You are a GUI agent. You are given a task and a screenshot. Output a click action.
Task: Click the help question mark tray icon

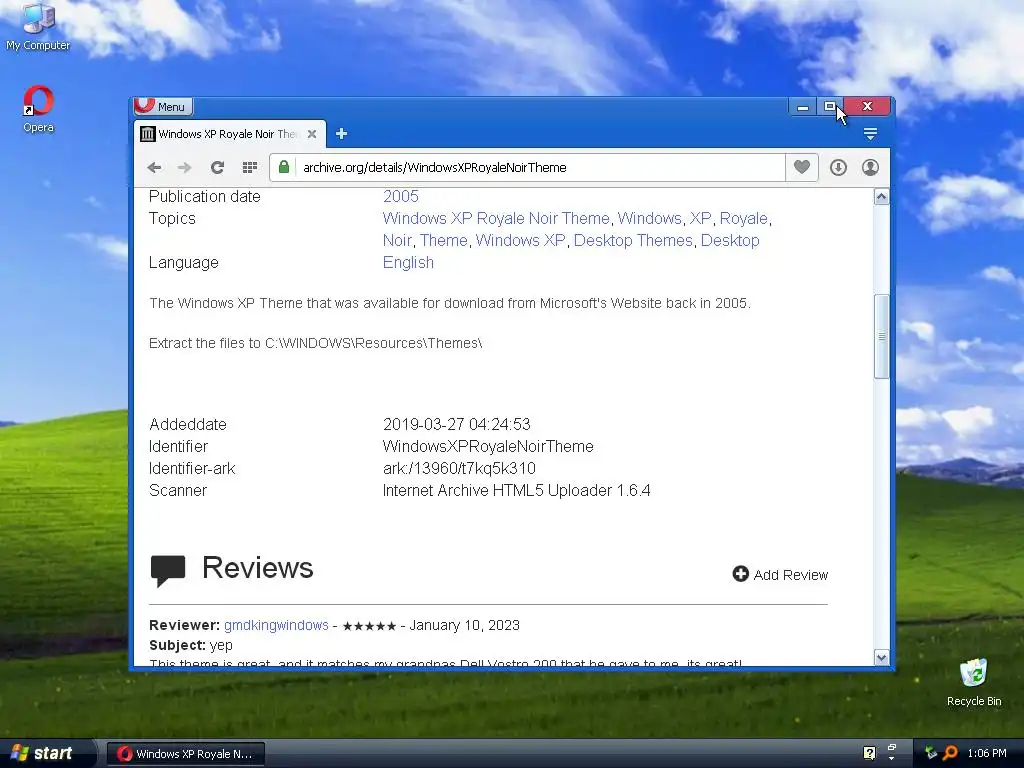pyautogui.click(x=869, y=753)
